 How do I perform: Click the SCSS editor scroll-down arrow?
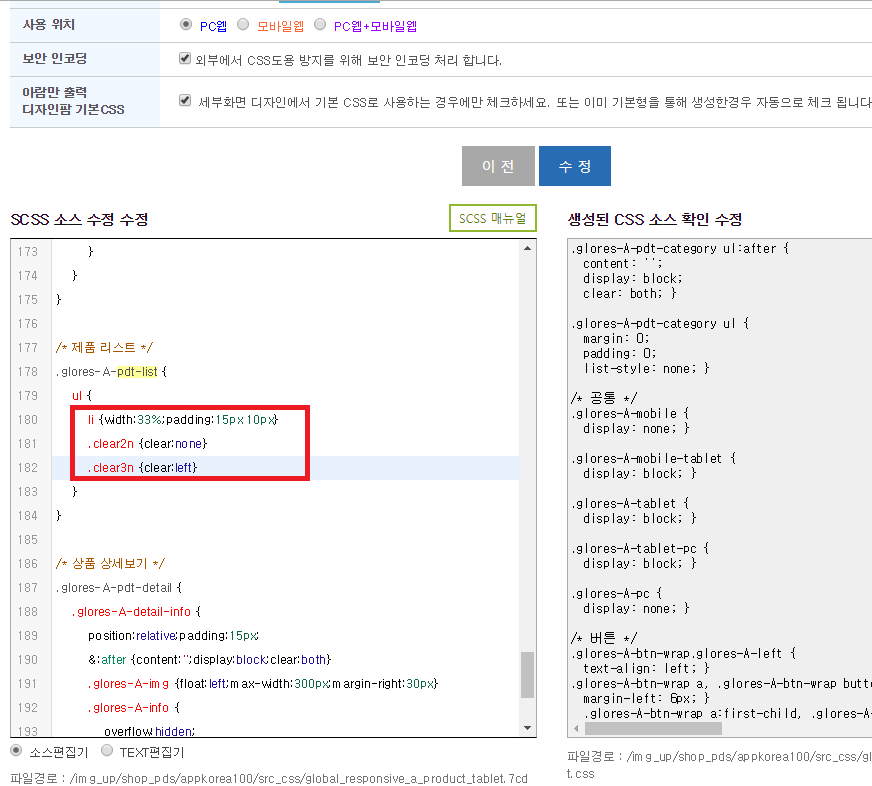coord(527,728)
